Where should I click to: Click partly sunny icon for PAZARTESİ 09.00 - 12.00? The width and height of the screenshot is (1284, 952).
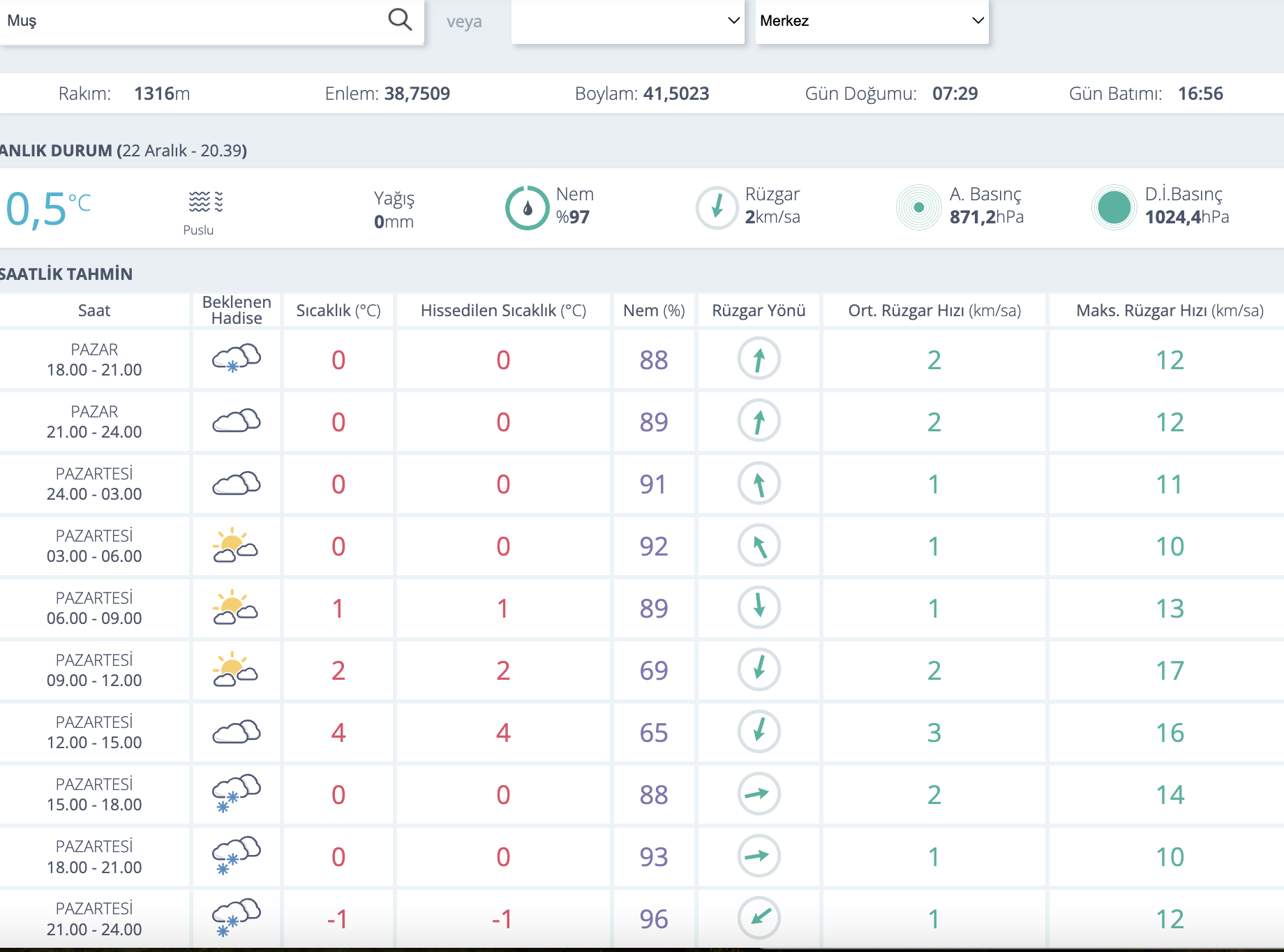[x=235, y=669]
